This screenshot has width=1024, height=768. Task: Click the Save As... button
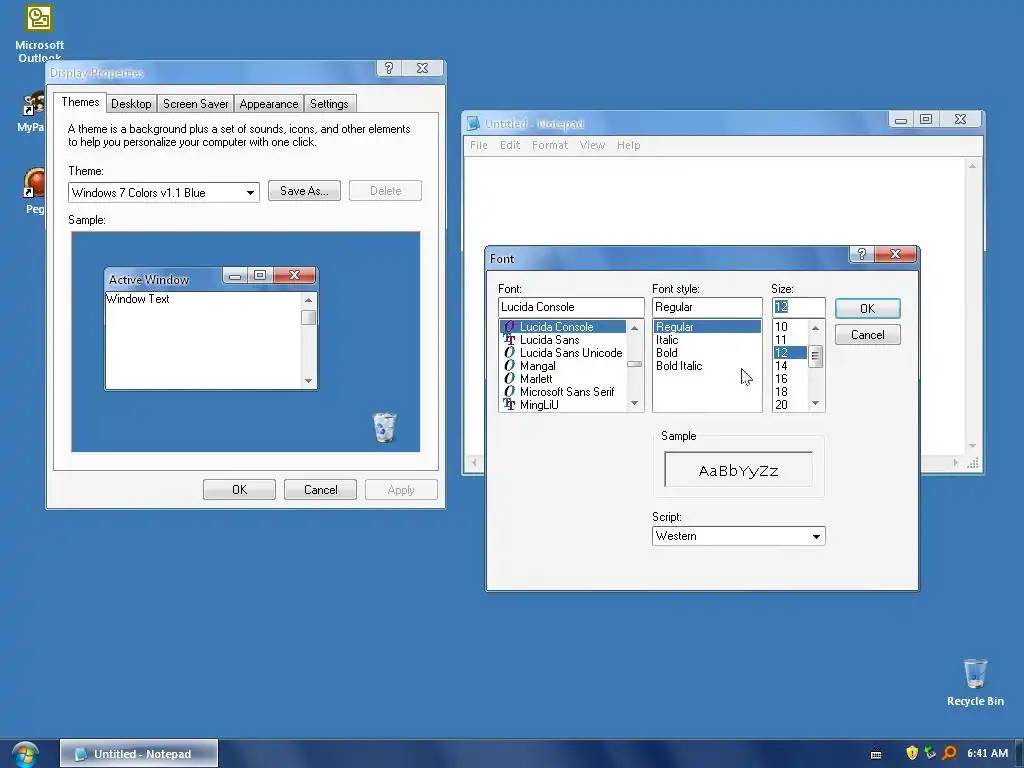pyautogui.click(x=304, y=191)
